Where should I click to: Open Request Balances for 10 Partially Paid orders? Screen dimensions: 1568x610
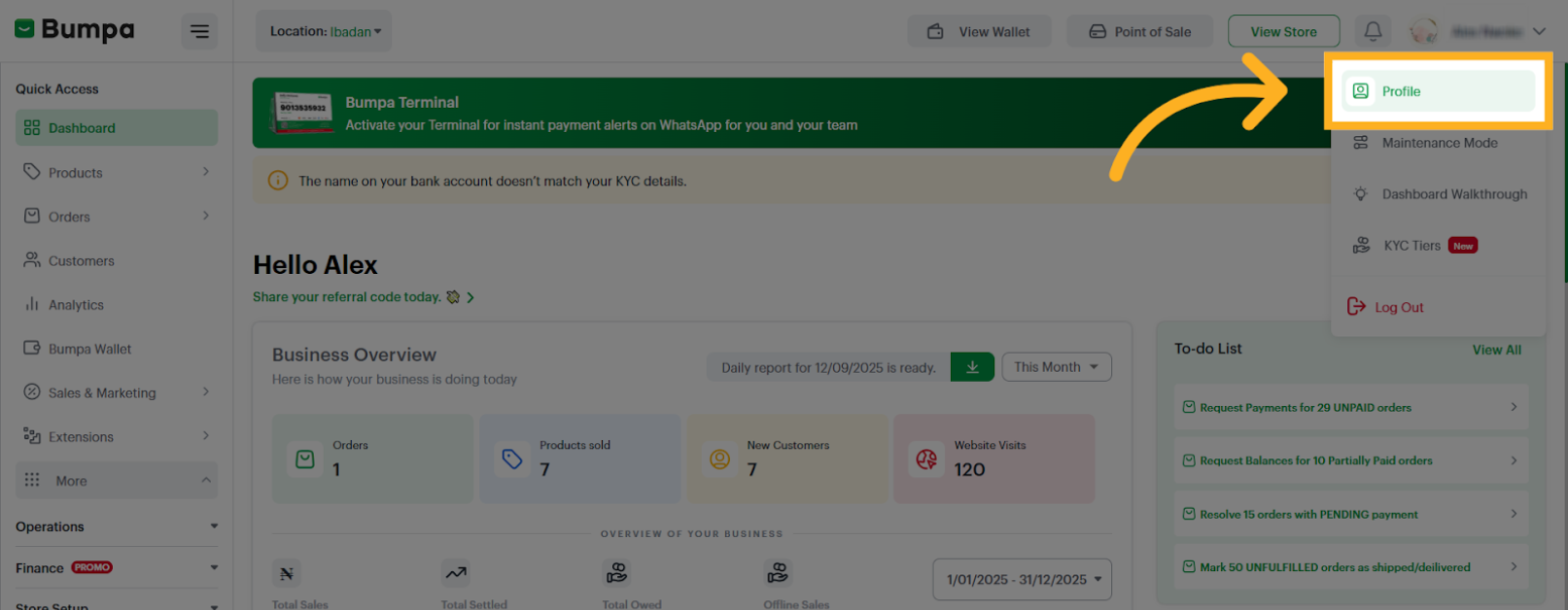pyautogui.click(x=1351, y=460)
